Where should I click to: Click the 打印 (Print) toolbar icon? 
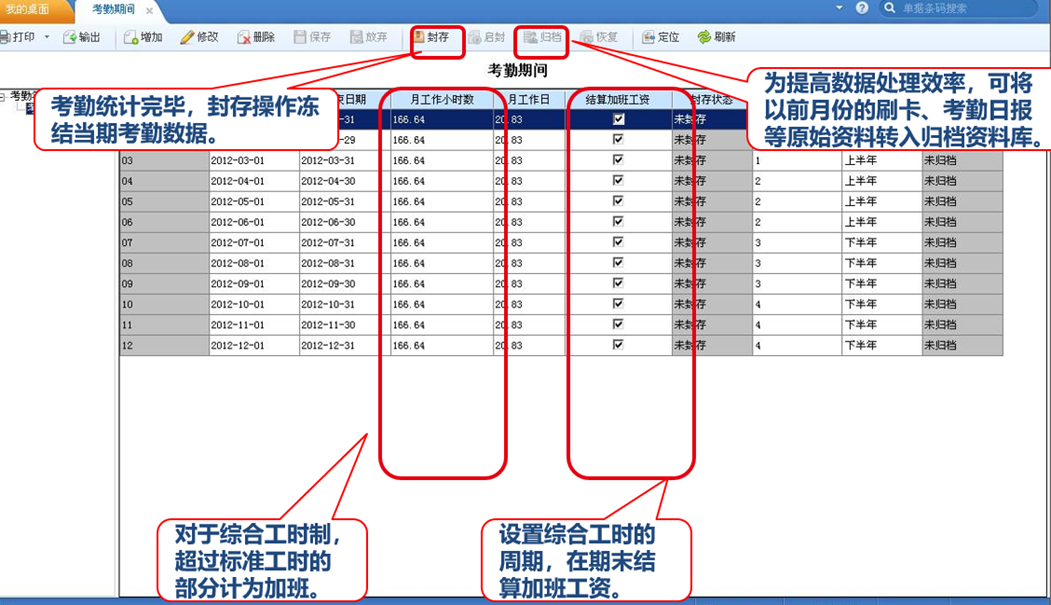pyautogui.click(x=5, y=38)
